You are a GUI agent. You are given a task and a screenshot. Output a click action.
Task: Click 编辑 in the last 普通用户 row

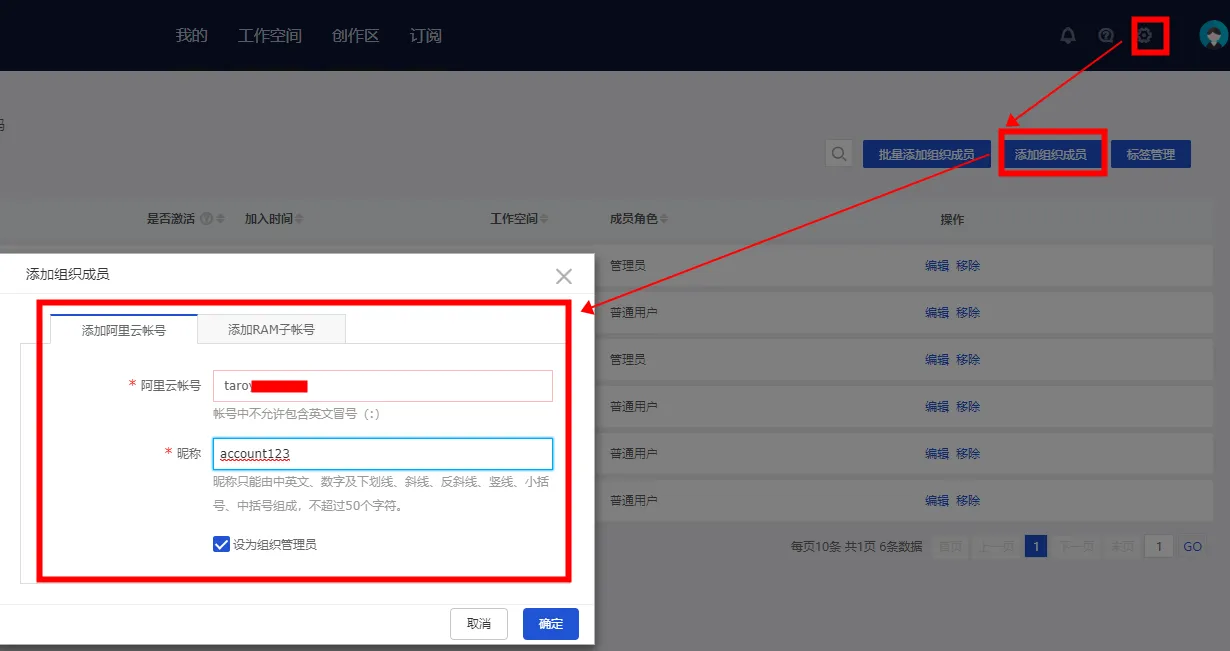point(937,501)
